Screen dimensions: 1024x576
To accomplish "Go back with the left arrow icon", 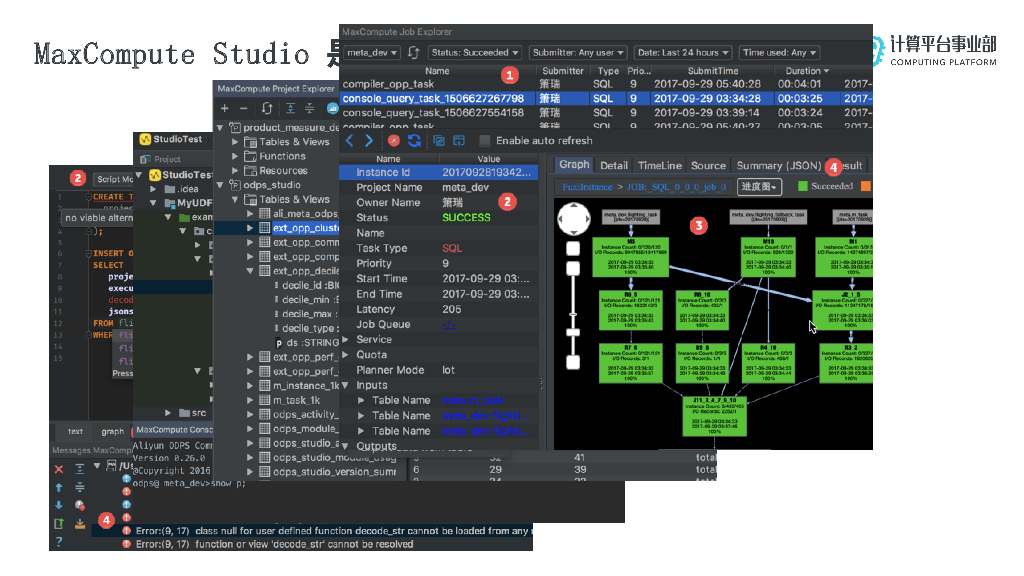I will (350, 141).
